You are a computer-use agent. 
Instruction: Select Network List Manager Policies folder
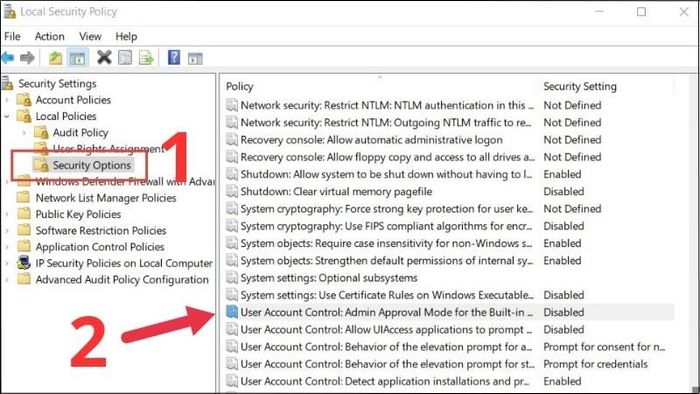tap(106, 198)
